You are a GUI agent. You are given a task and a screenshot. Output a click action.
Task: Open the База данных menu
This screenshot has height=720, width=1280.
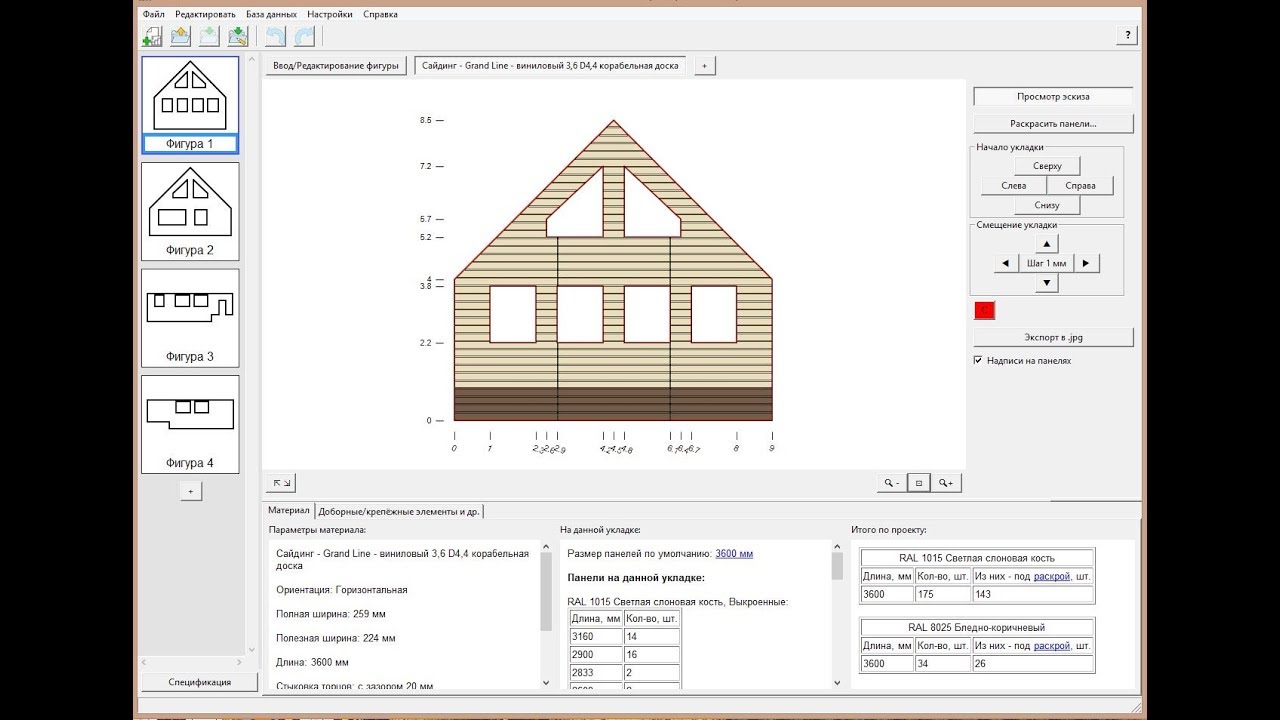(x=271, y=14)
